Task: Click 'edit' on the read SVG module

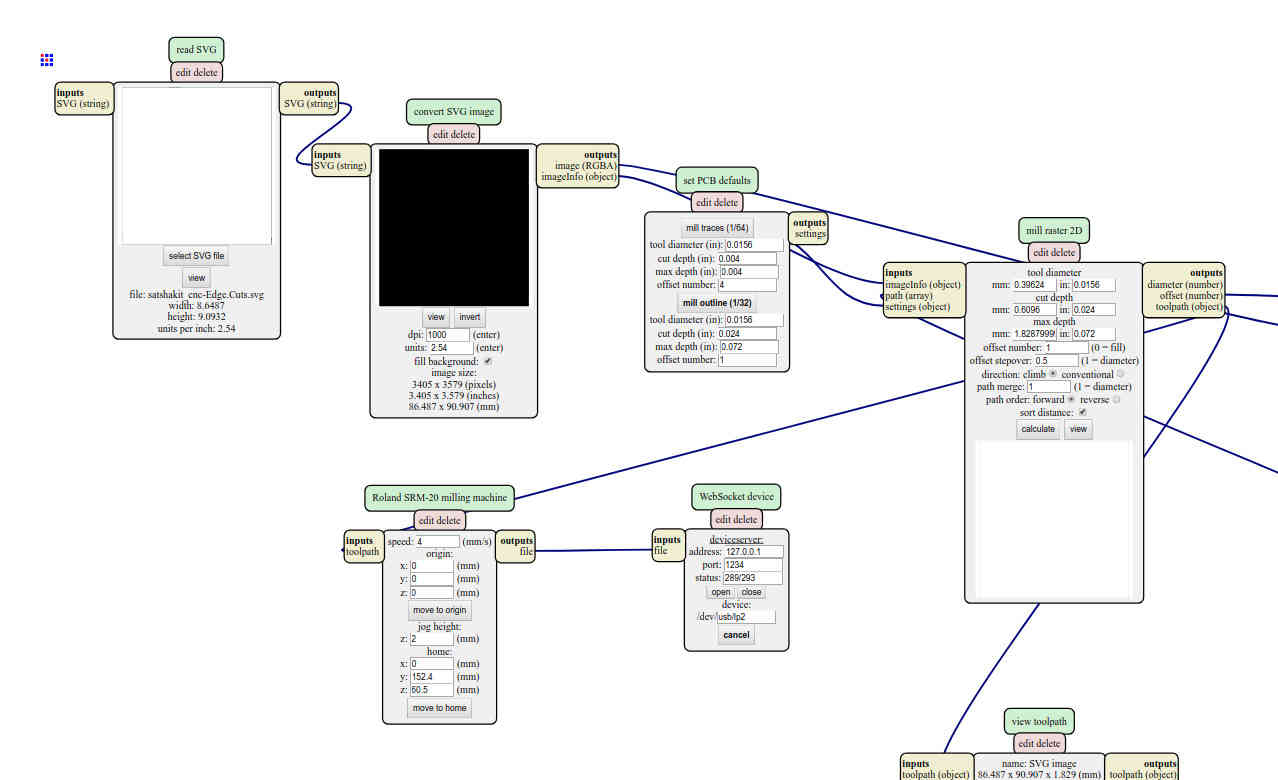Action: pos(184,72)
